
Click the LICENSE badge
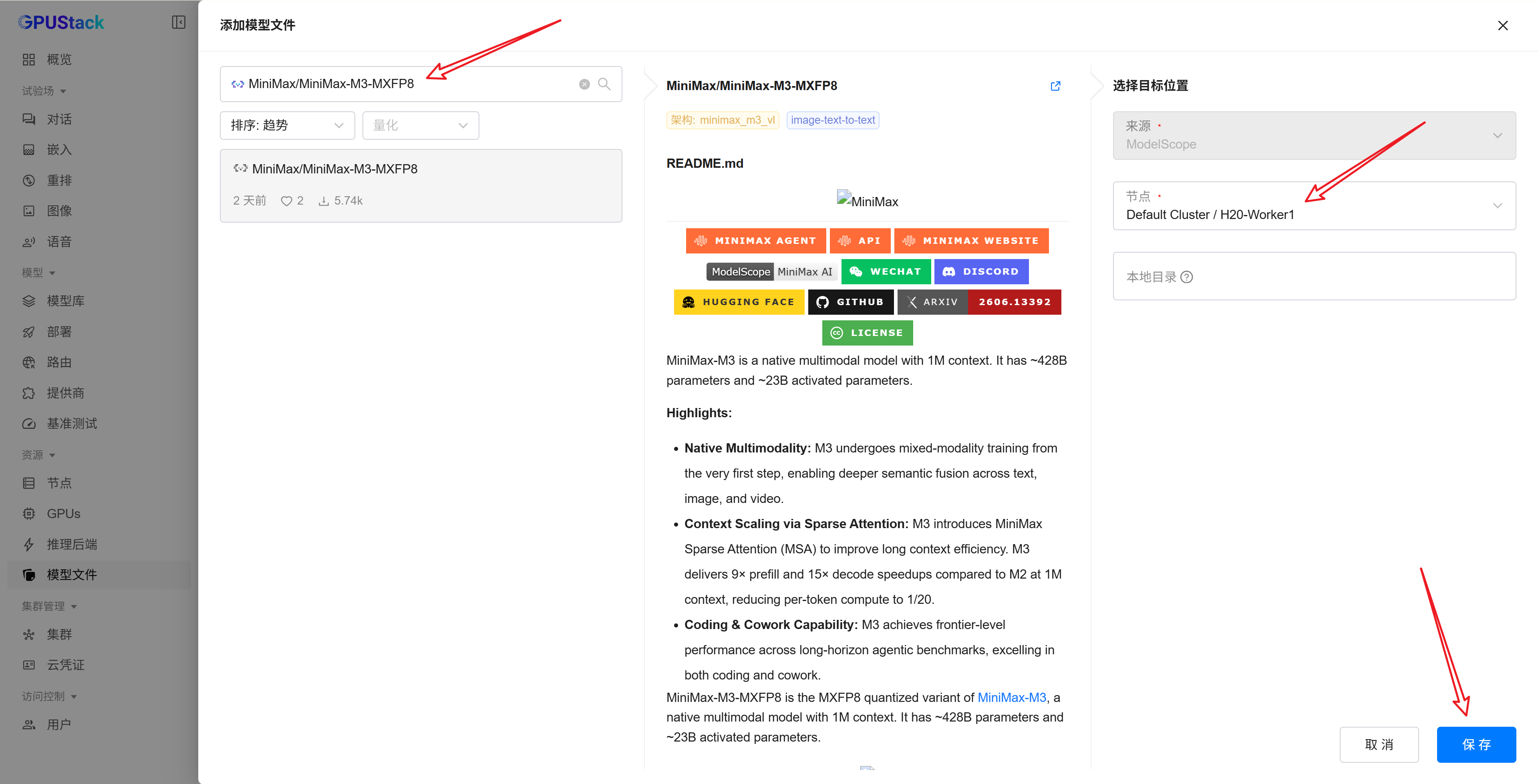[867, 333]
